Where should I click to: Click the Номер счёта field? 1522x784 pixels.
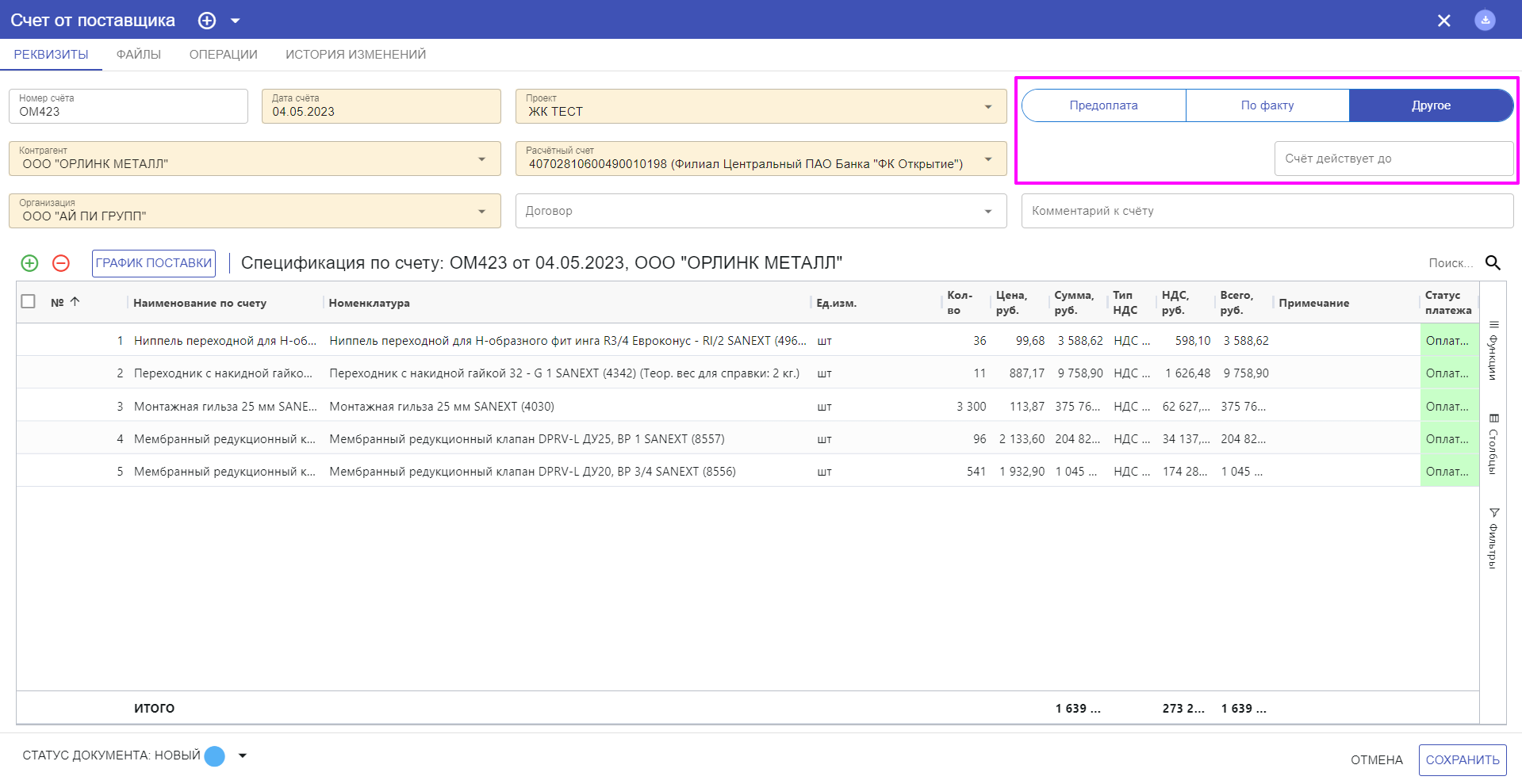128,106
